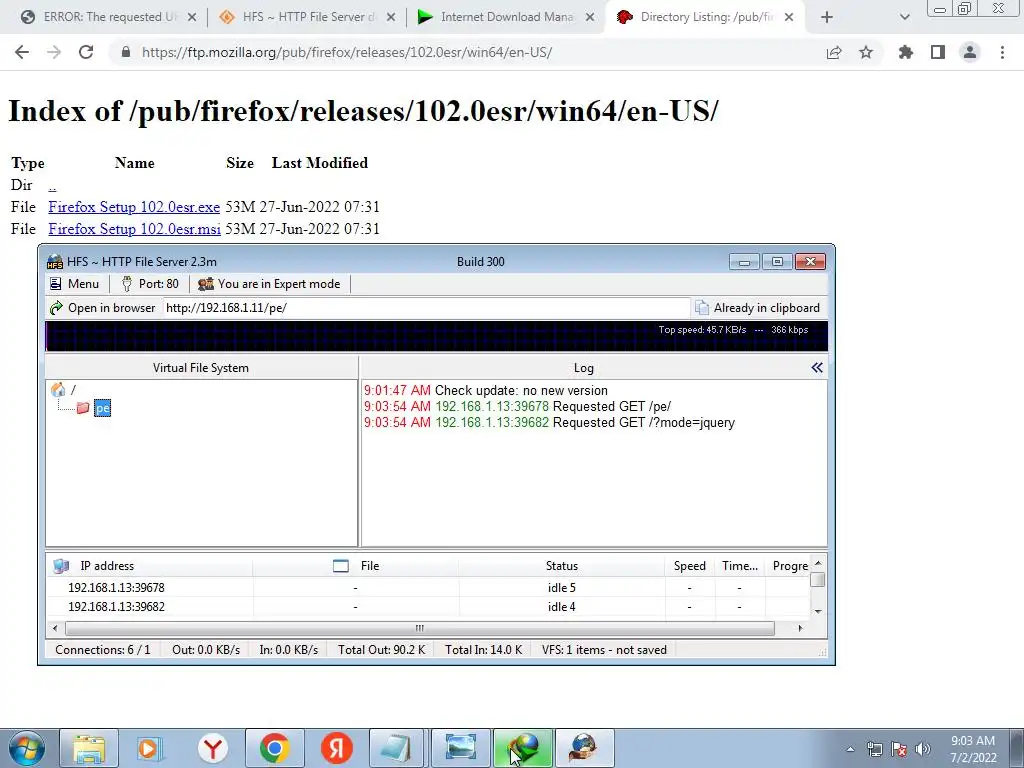Viewport: 1024px width, 768px height.
Task: Click 'Connections: 6 / 1' in status bar
Action: click(x=103, y=650)
